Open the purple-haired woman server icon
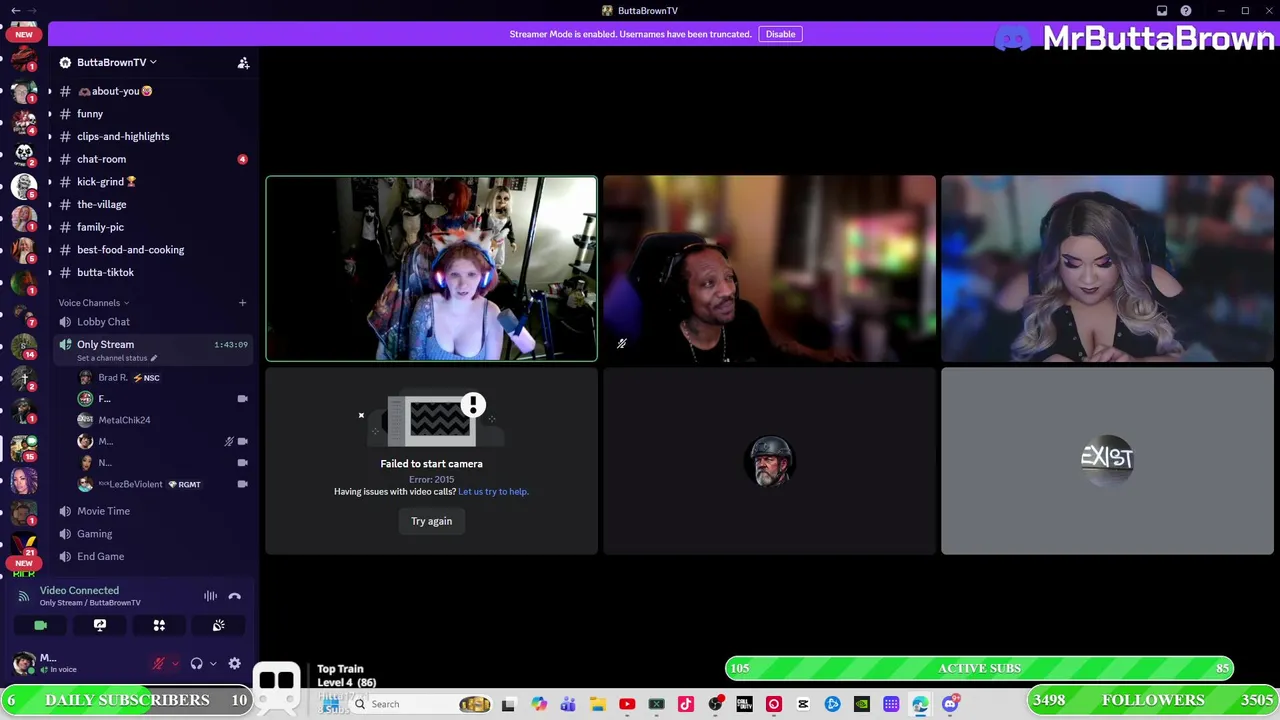 pyautogui.click(x=24, y=480)
